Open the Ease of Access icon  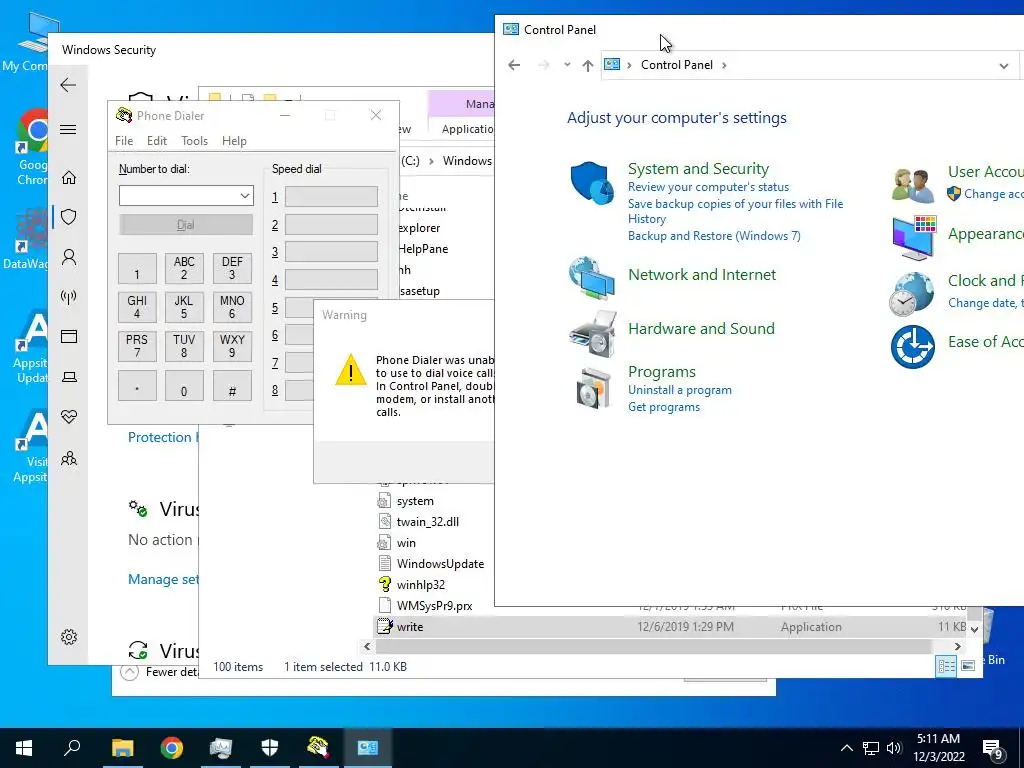tap(912, 347)
